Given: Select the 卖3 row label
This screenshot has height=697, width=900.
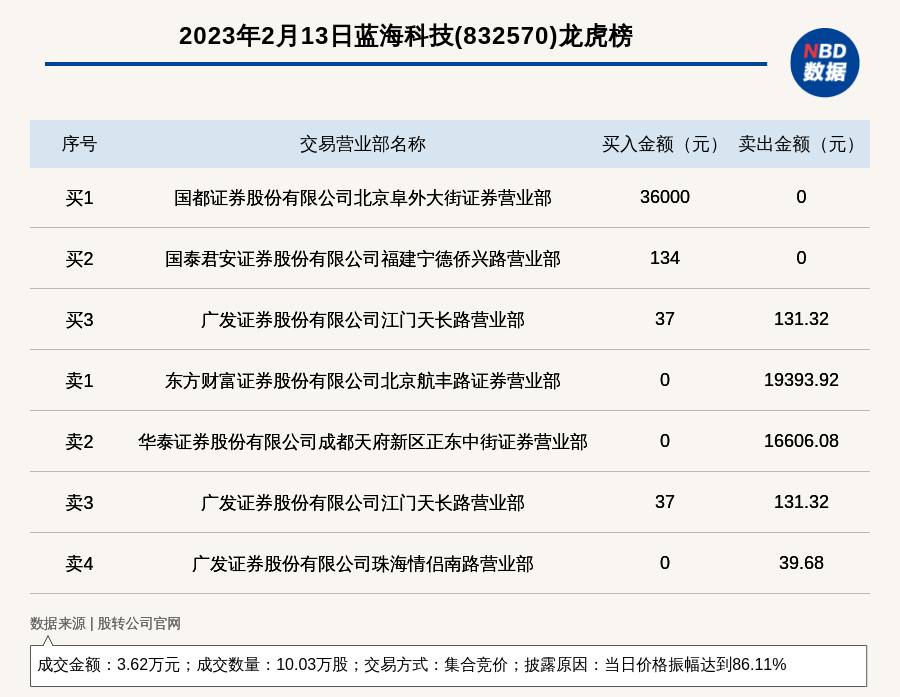Looking at the screenshot, I should click(79, 503).
